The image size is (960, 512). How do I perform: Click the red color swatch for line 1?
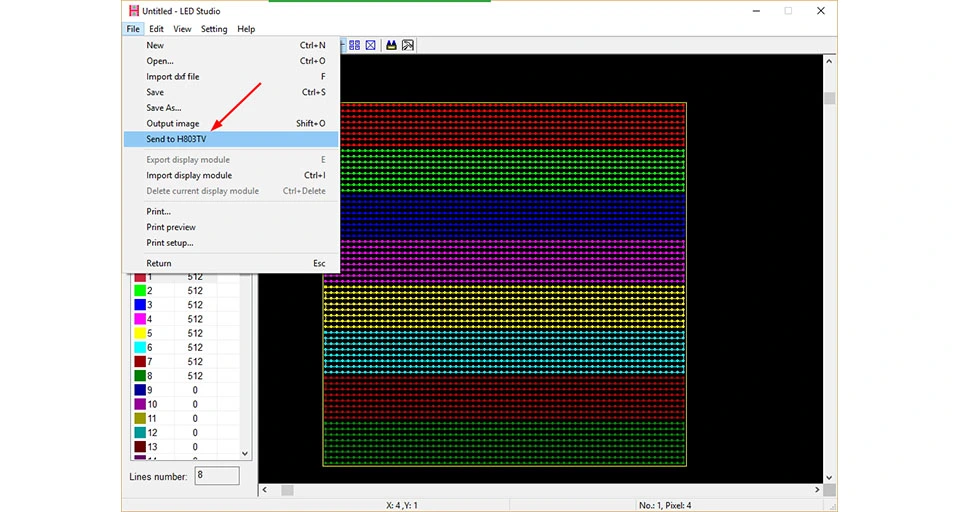(140, 277)
